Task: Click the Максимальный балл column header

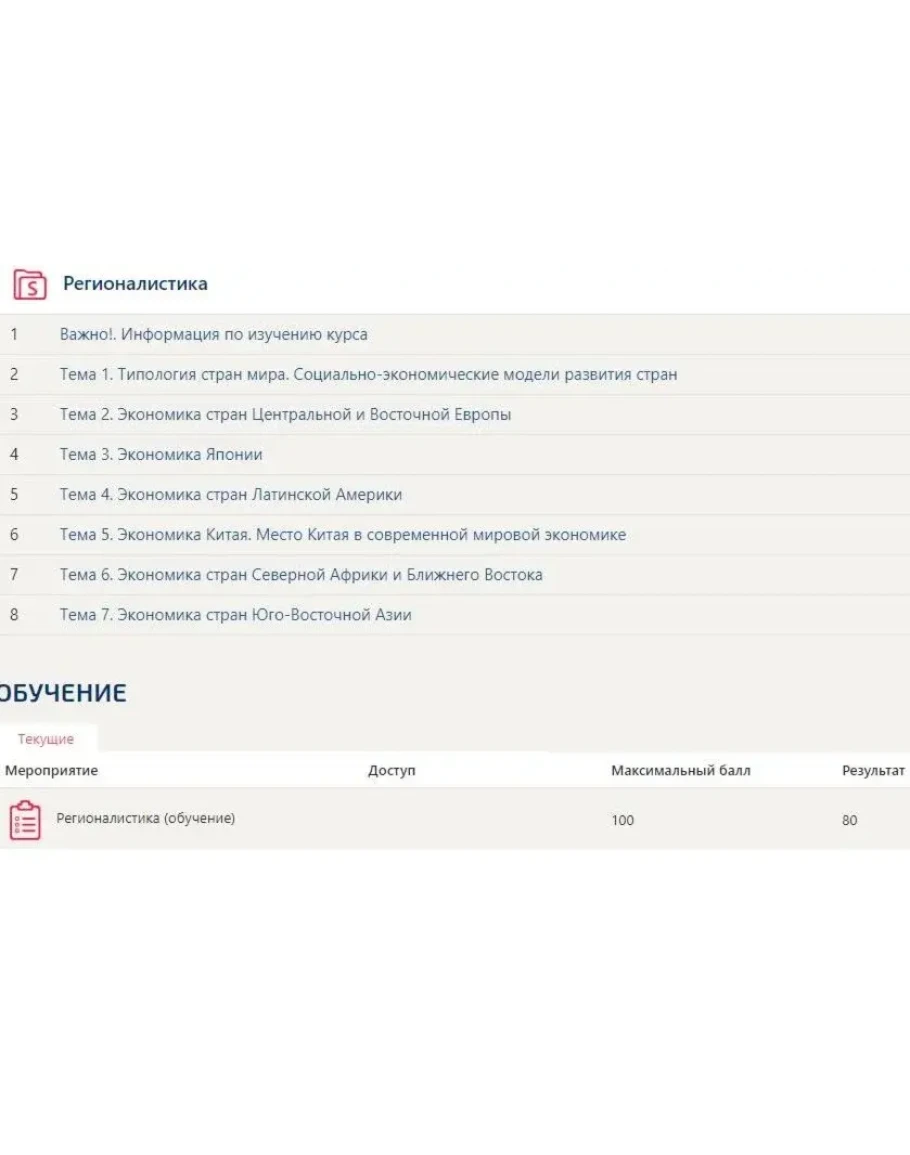Action: coord(680,771)
